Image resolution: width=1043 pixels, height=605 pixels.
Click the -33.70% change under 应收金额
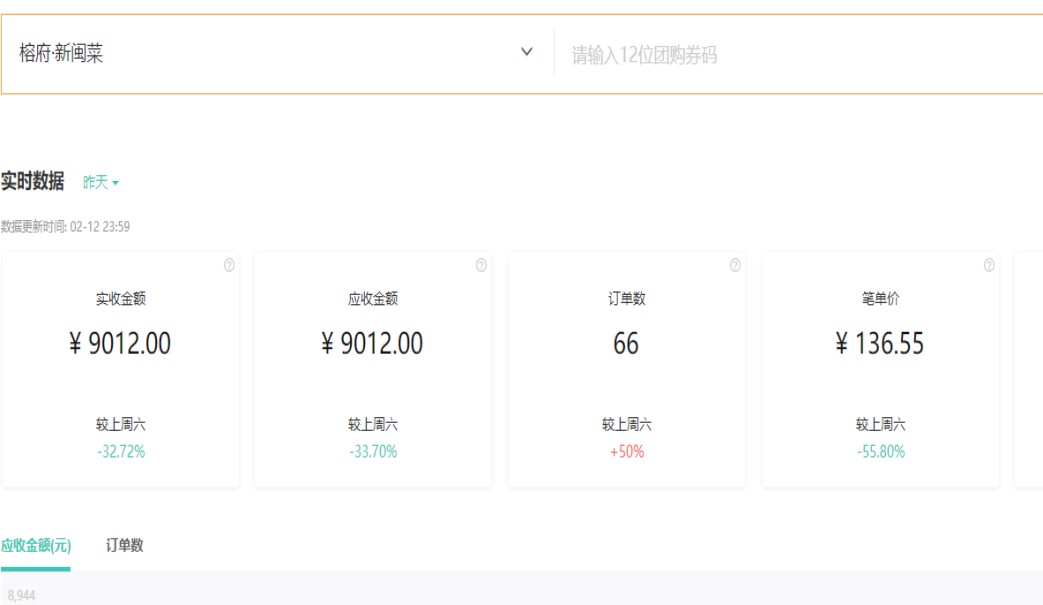(x=373, y=452)
